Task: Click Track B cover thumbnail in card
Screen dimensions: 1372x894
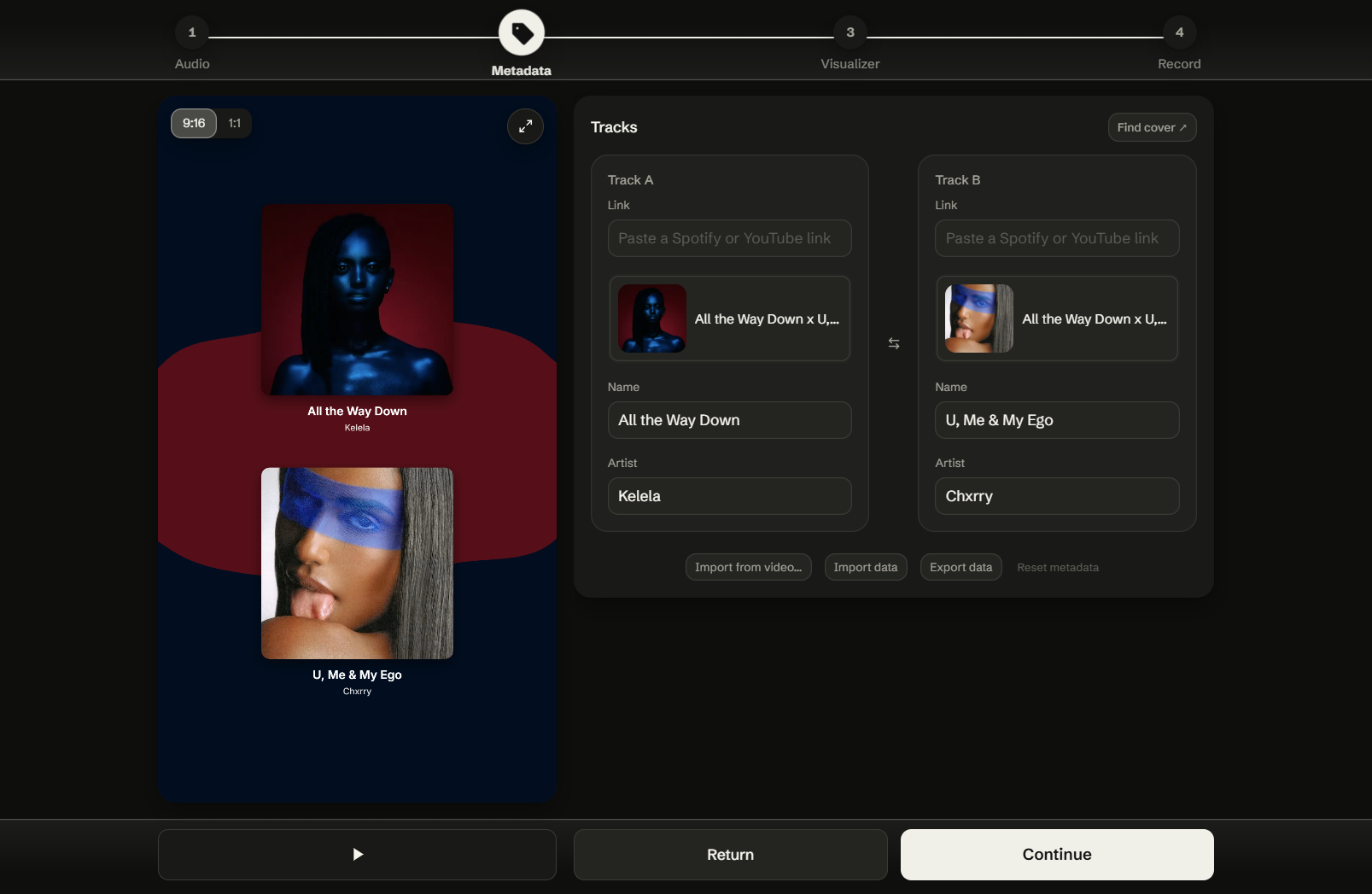Action: 979,318
